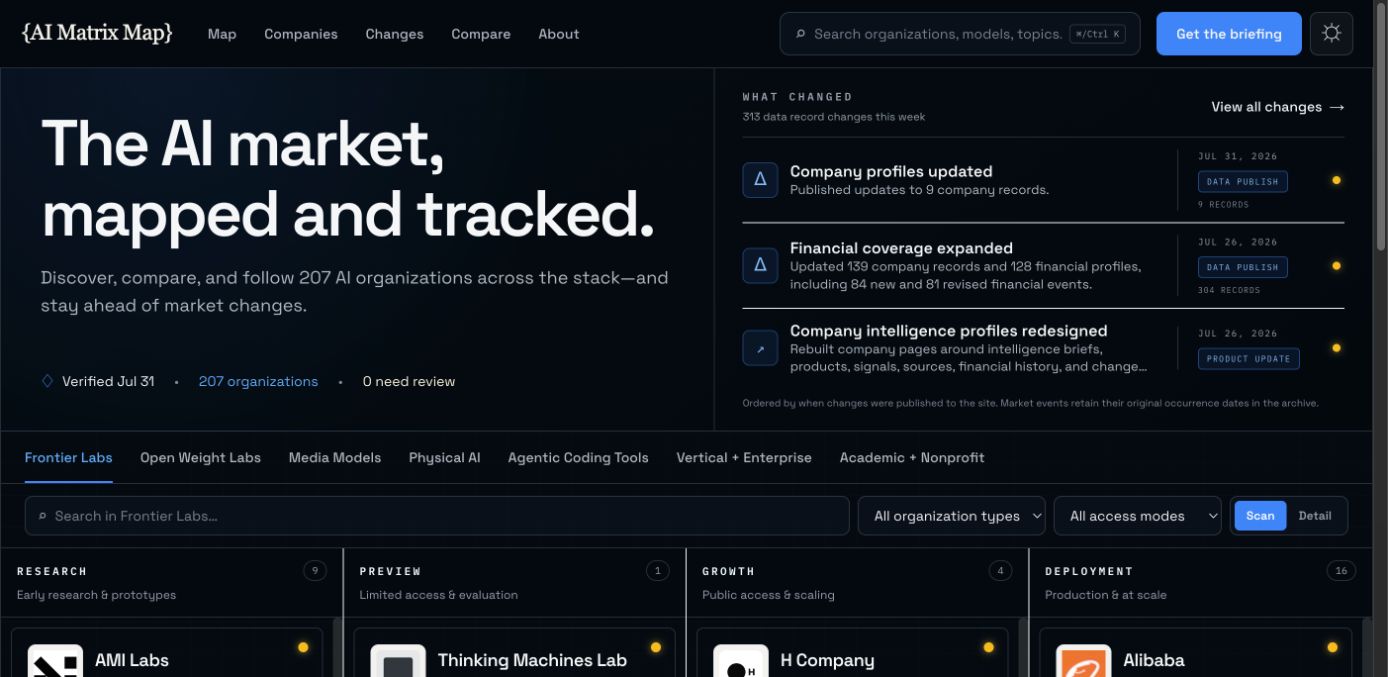Select the Frontier Labs tab
The width and height of the screenshot is (1388, 677).
click(x=68, y=458)
